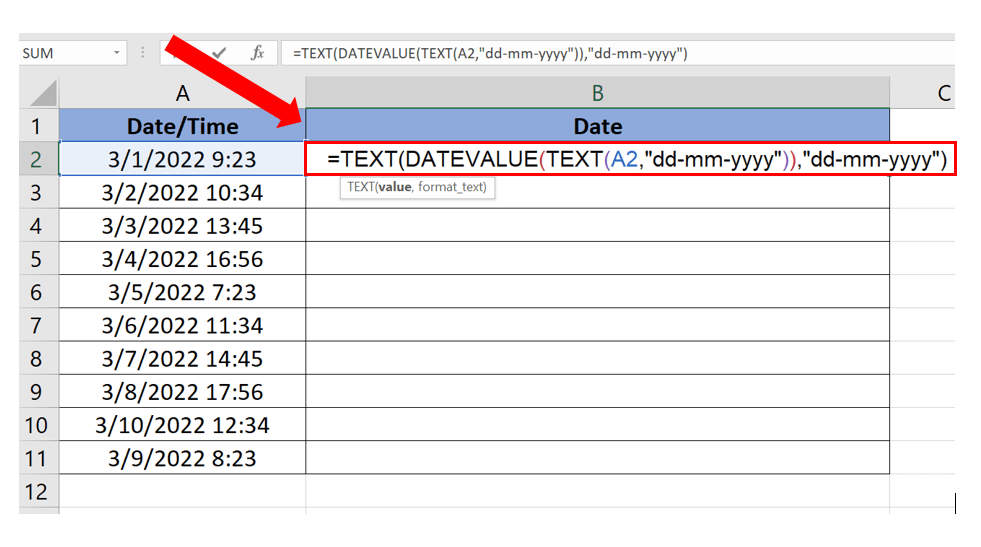
Task: Click cell with 3/3/2022 13:45
Action: pyautogui.click(x=182, y=226)
